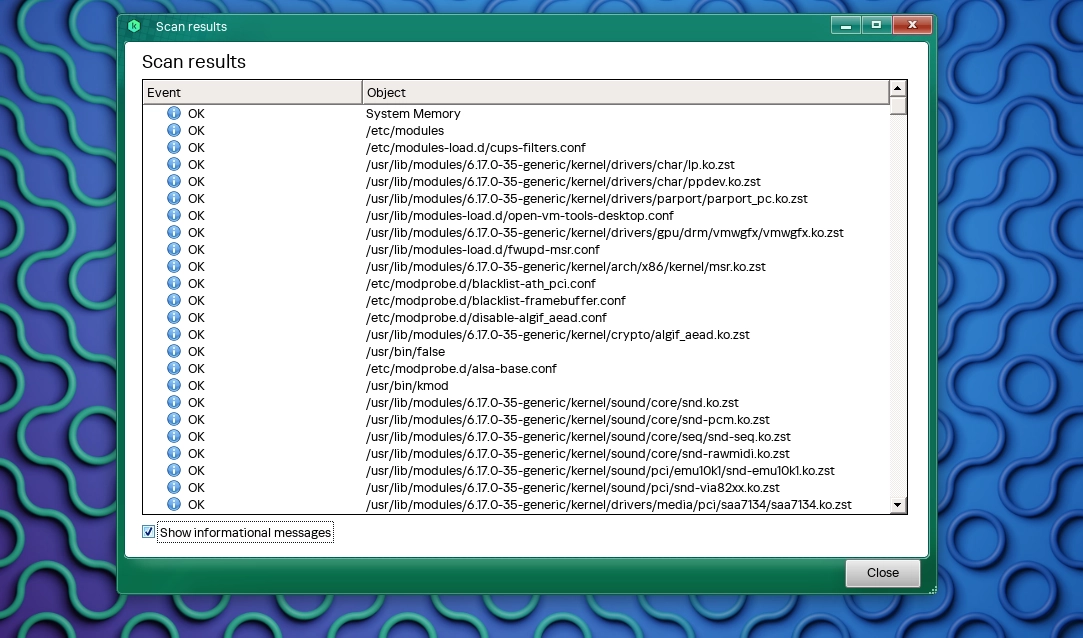Select the /usr/bin/kmod entry
Viewport: 1083px width, 638px height.
(407, 385)
